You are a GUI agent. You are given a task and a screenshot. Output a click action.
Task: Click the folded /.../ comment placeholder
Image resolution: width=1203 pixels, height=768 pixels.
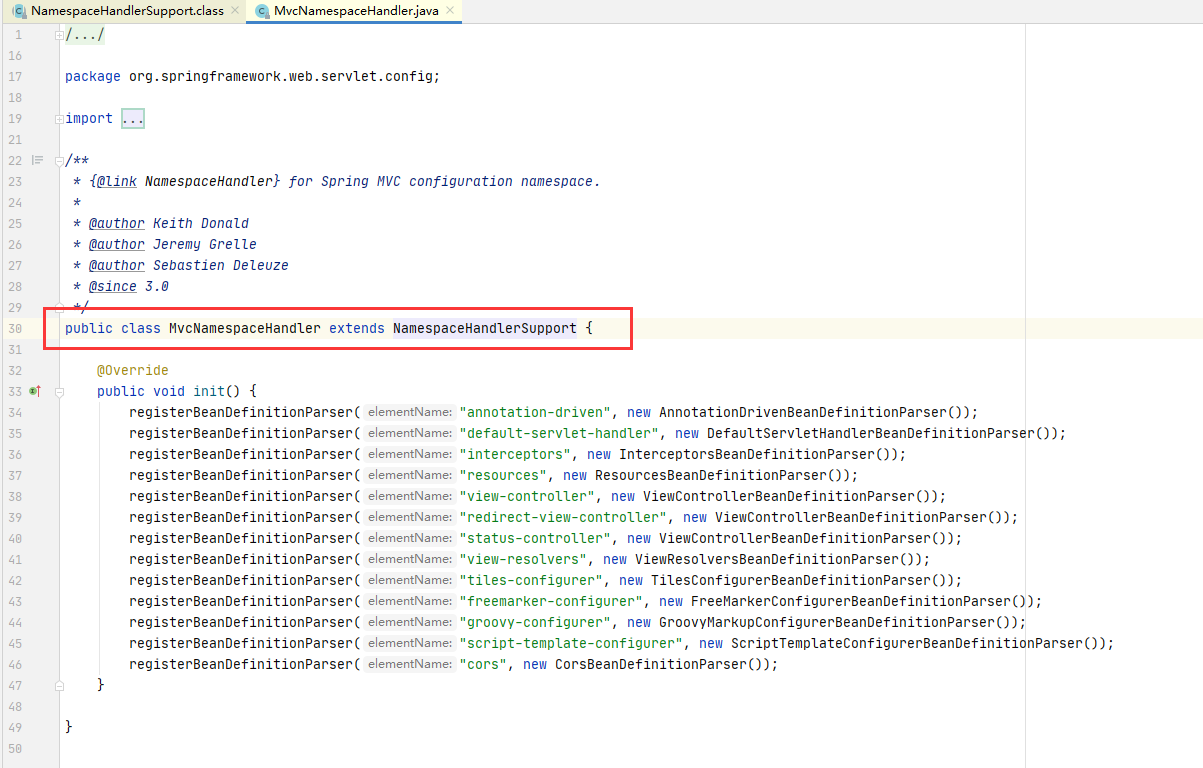click(85, 35)
